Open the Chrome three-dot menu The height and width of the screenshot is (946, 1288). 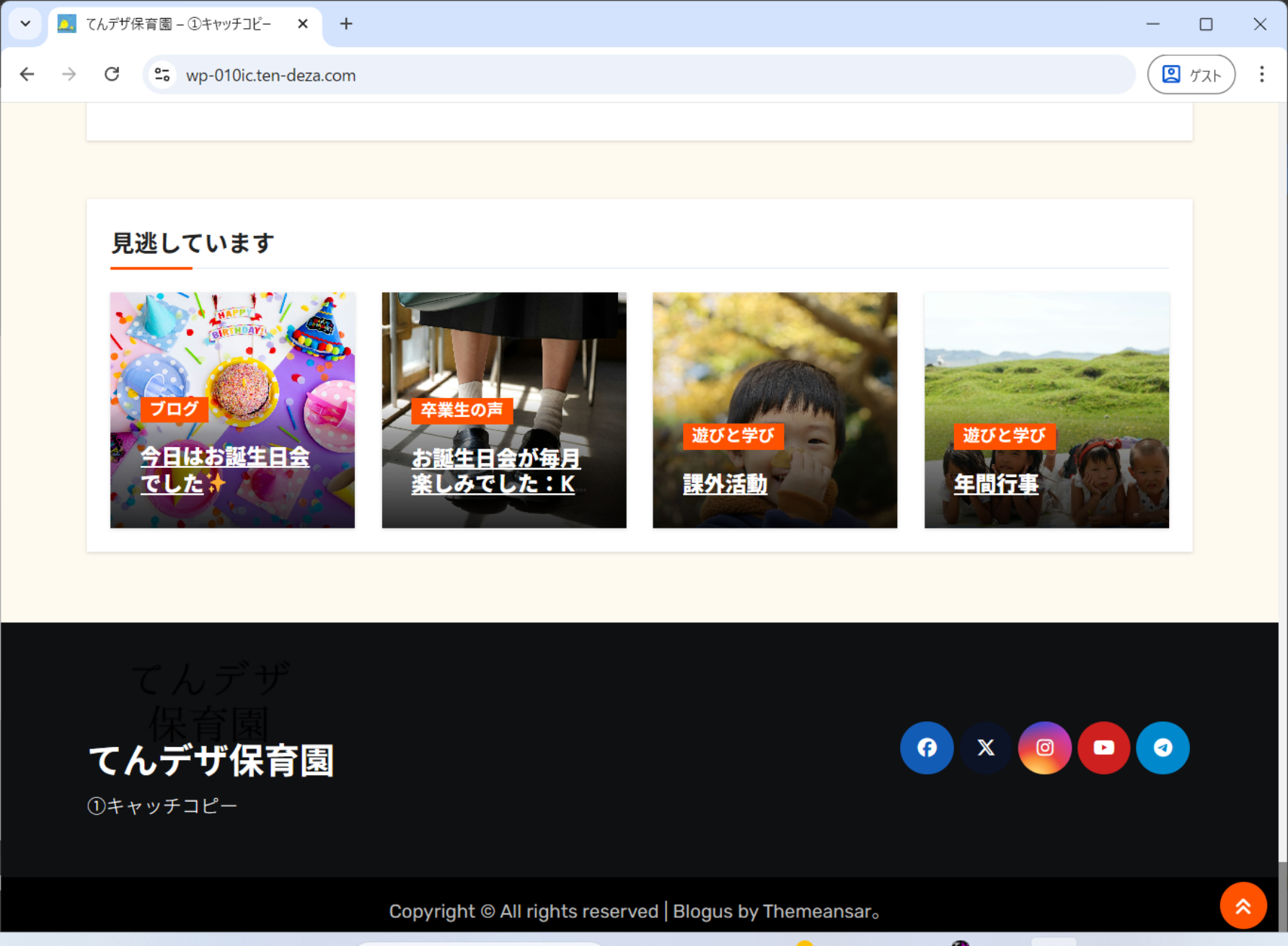(x=1261, y=74)
